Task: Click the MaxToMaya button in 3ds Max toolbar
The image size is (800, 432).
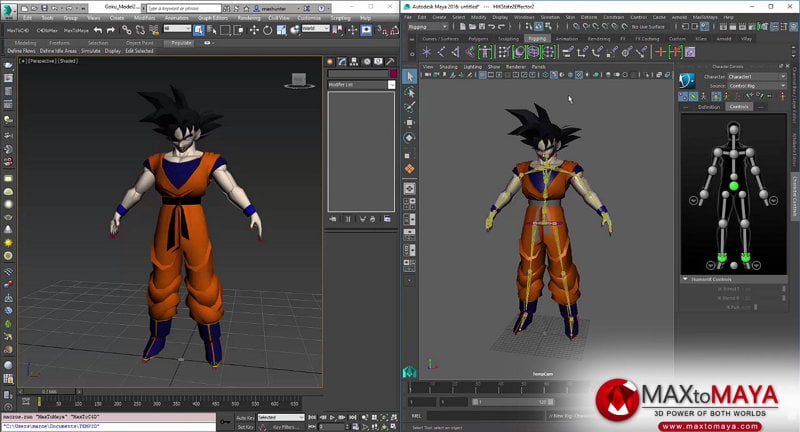Action: [76, 31]
